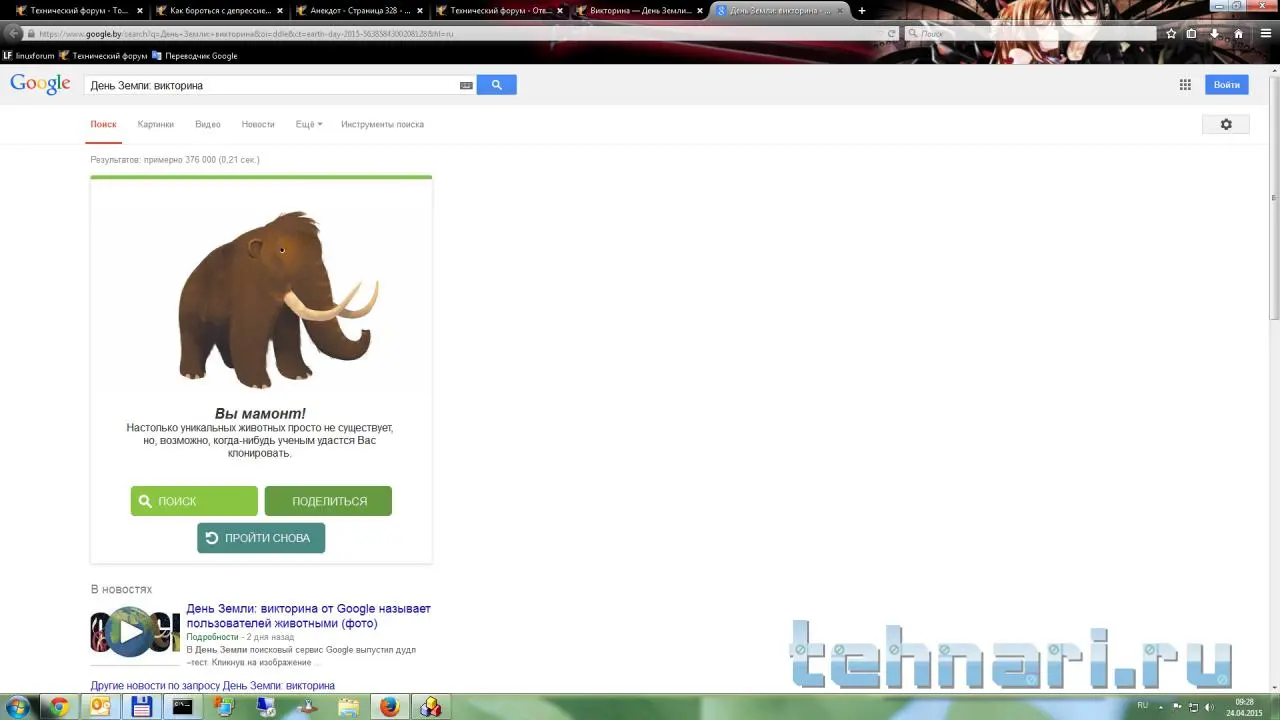Close the active День Земли викторина tab
1280x720 pixels.
click(x=840, y=11)
